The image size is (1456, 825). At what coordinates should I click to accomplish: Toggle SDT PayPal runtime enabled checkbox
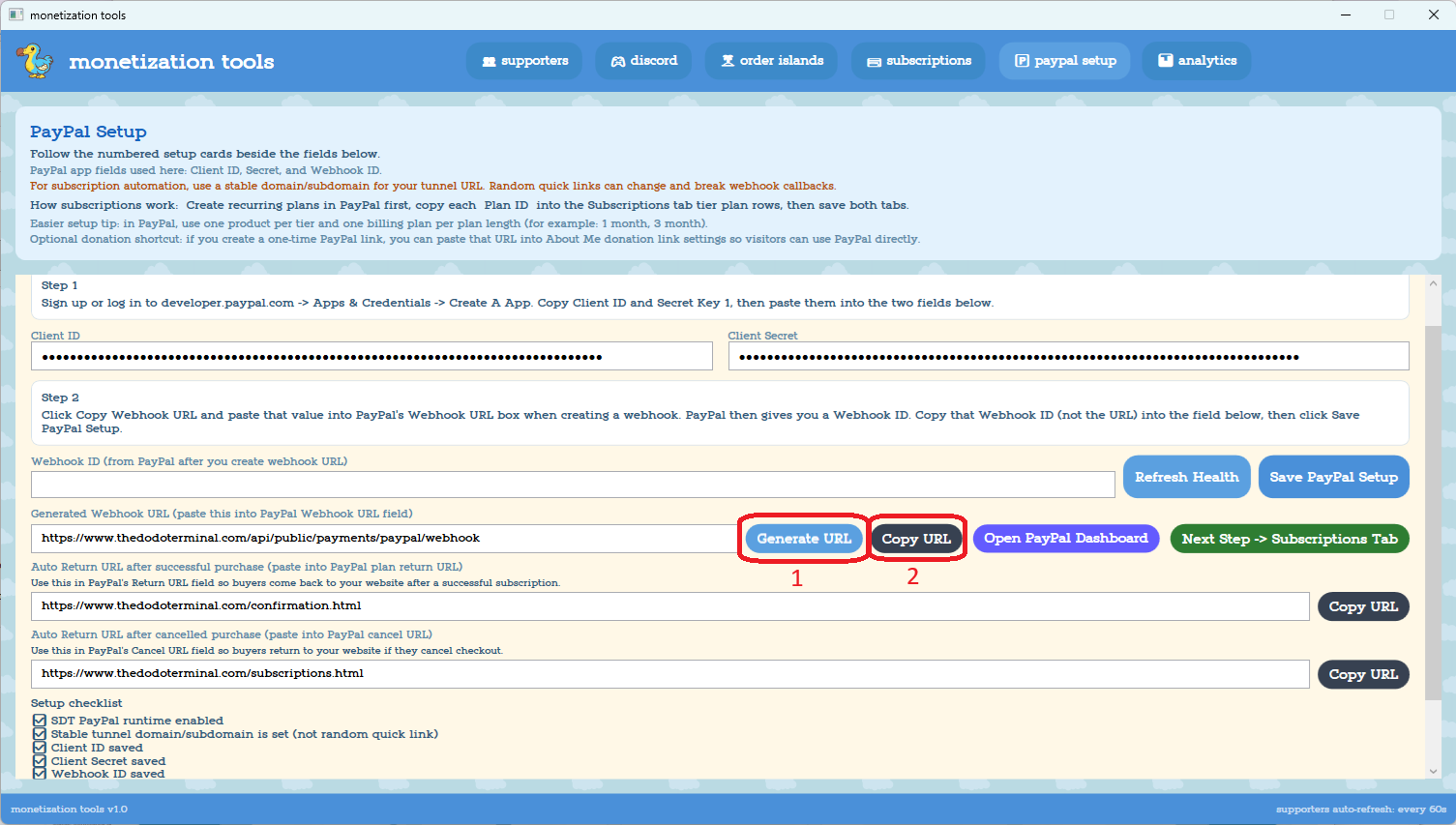(40, 721)
